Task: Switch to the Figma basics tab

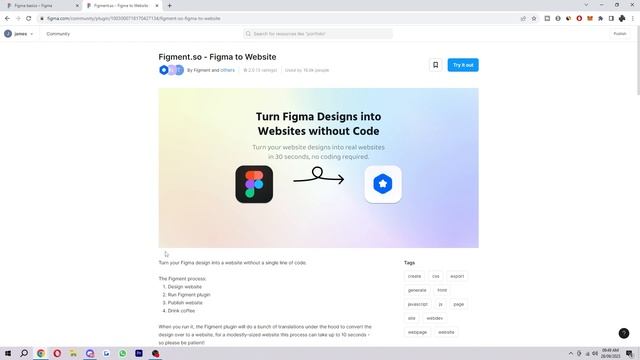Action: click(x=41, y=6)
